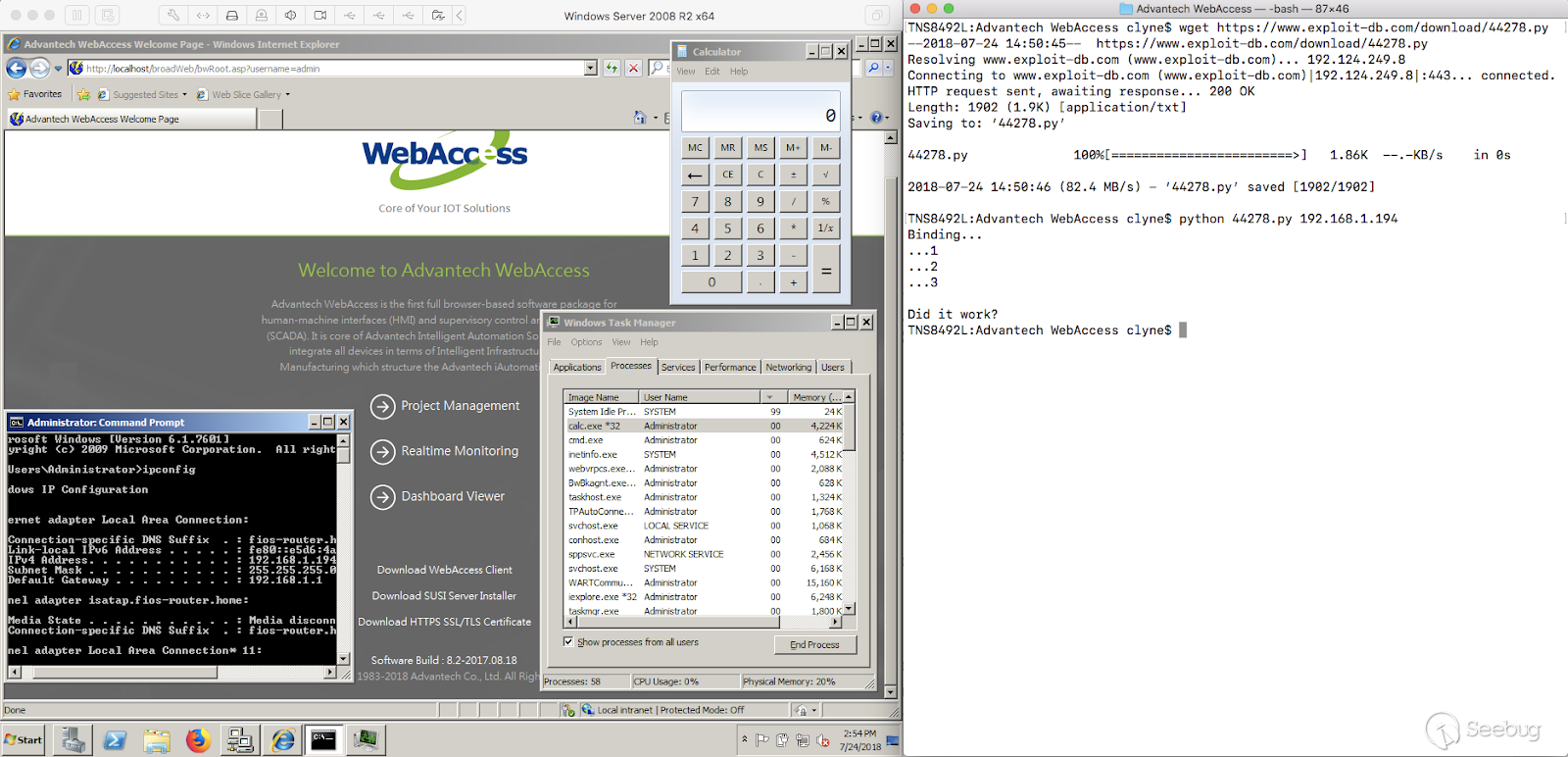Click the VM pause button
1568x757 pixels.
(x=77, y=16)
